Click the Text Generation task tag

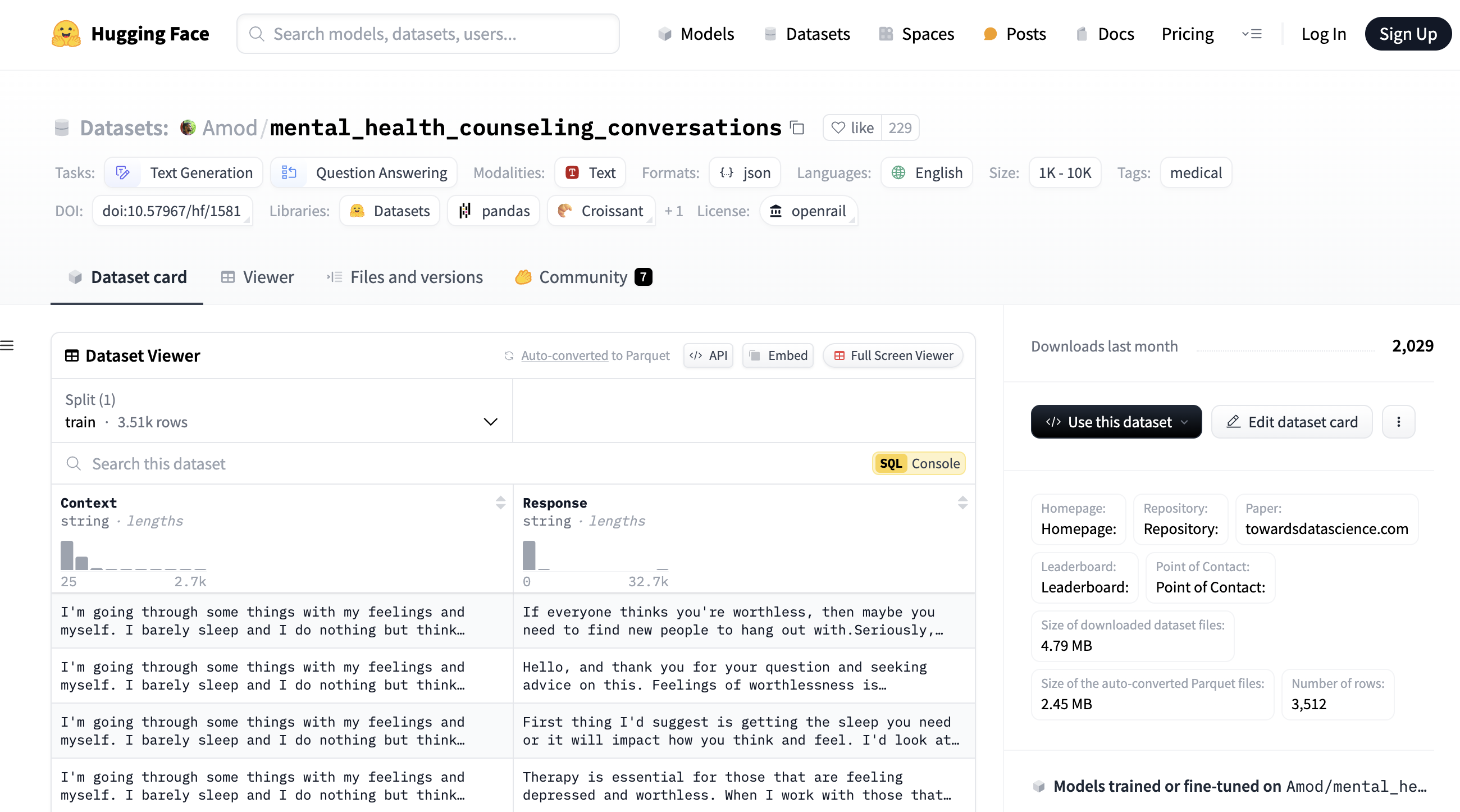[x=184, y=172]
